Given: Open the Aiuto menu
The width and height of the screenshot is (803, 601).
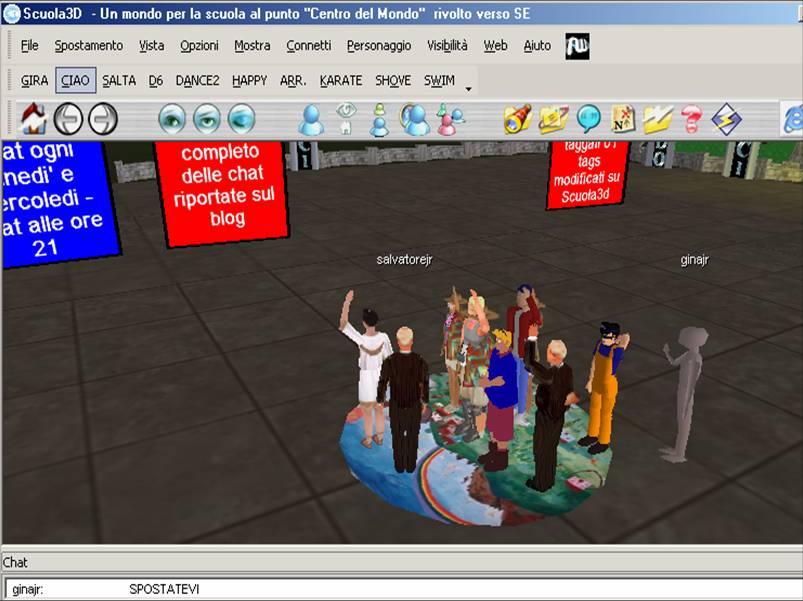Looking at the screenshot, I should 537,46.
